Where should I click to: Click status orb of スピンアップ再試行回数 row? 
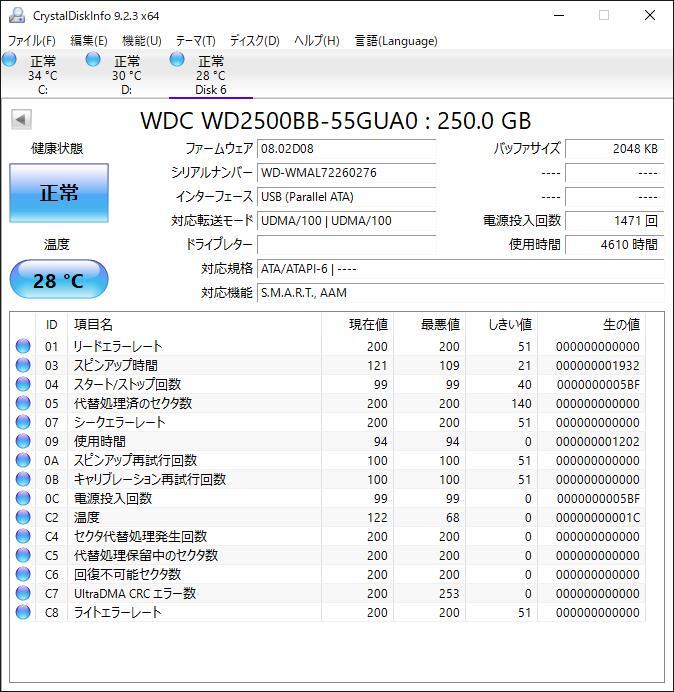23,460
